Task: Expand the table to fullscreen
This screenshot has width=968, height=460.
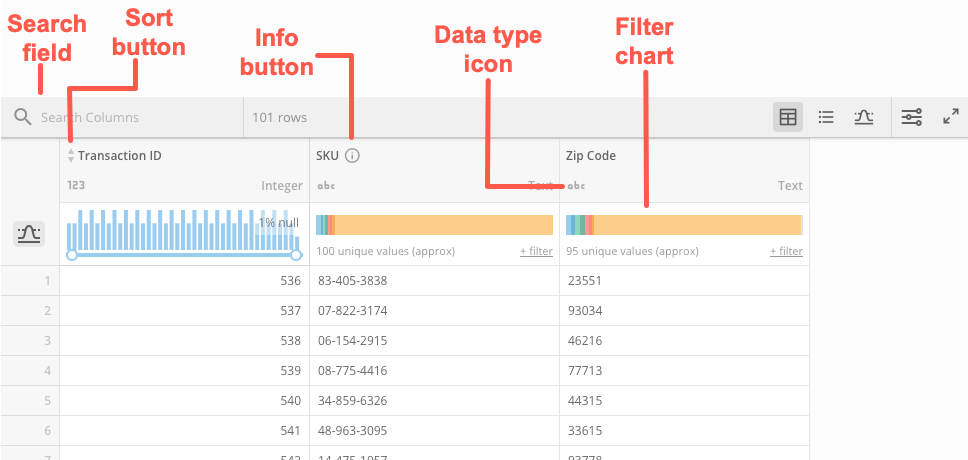Action: click(951, 117)
